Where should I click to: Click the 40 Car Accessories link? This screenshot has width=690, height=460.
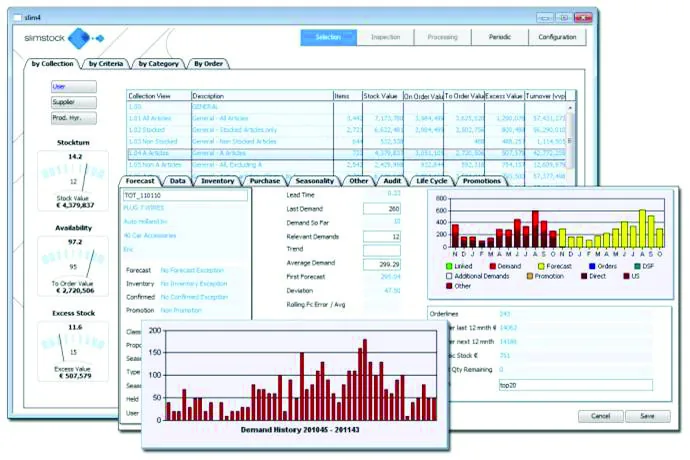(150, 236)
